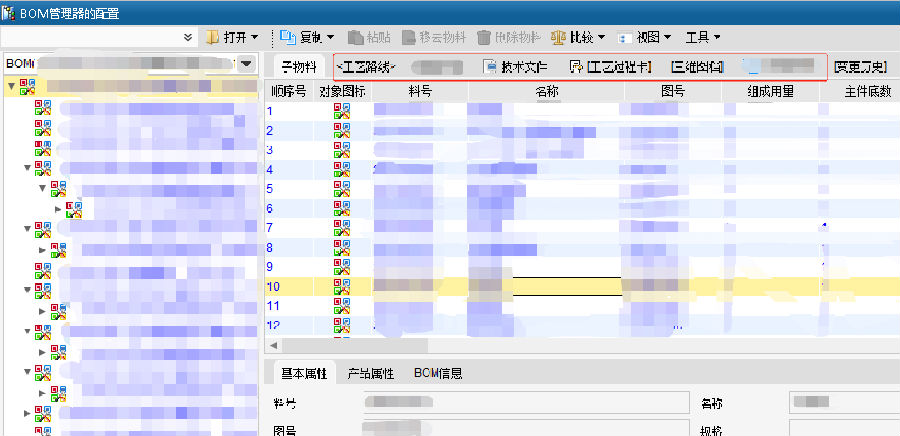Open the 工具 tools menu
This screenshot has width=900, height=436.
click(x=703, y=38)
